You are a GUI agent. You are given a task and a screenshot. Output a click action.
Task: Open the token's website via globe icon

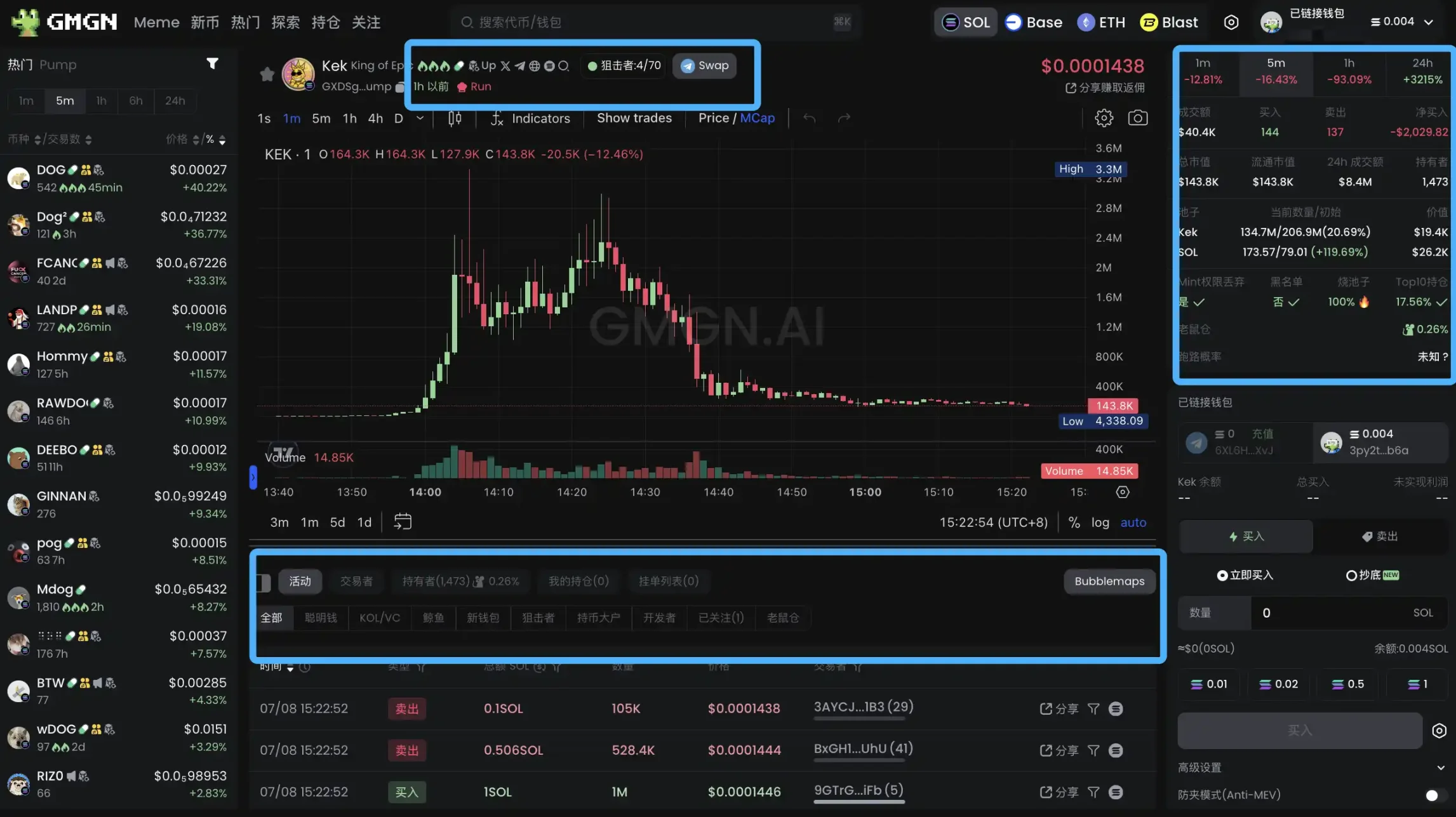536,65
